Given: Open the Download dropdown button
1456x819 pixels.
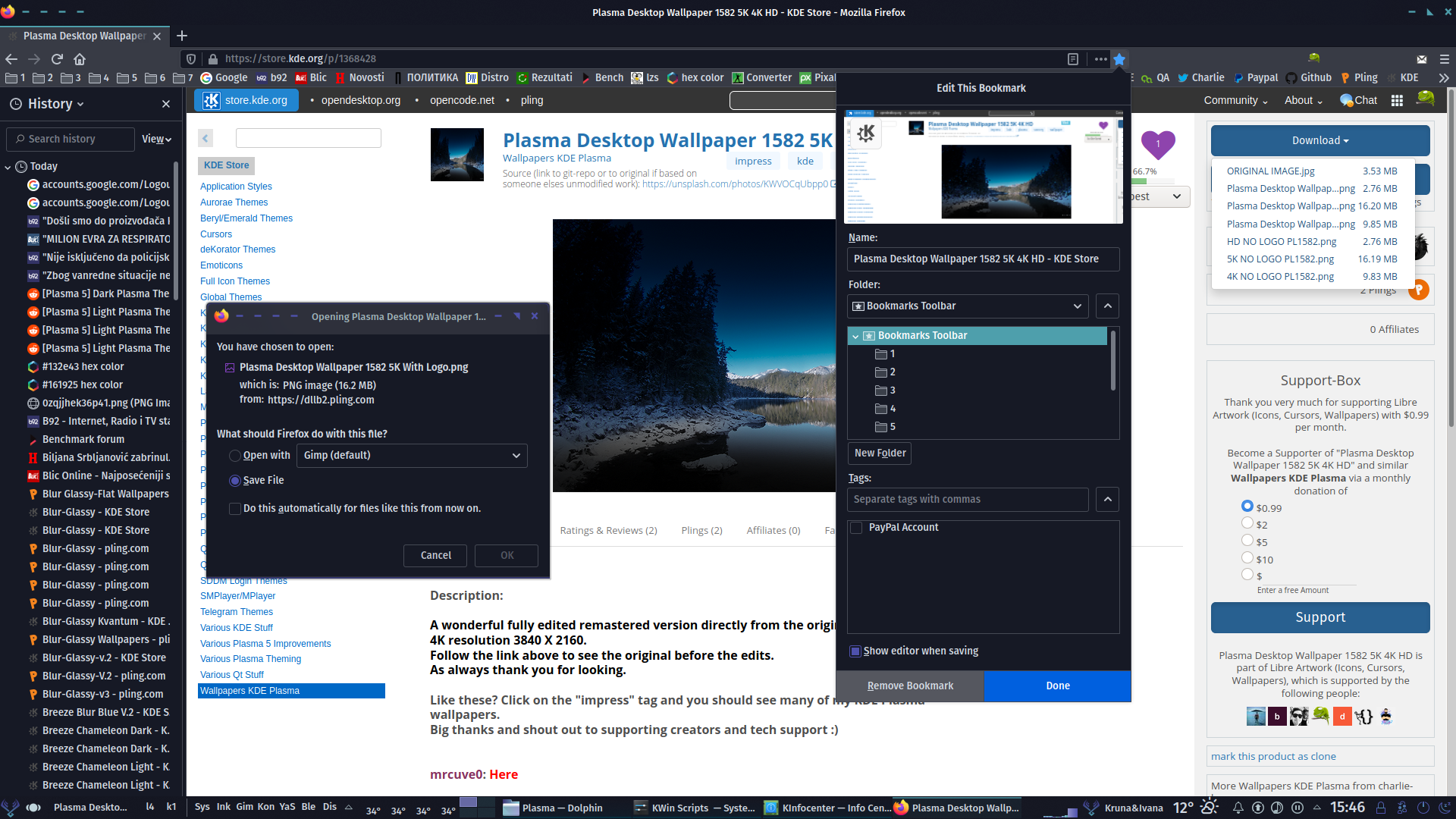Looking at the screenshot, I should [x=1320, y=141].
